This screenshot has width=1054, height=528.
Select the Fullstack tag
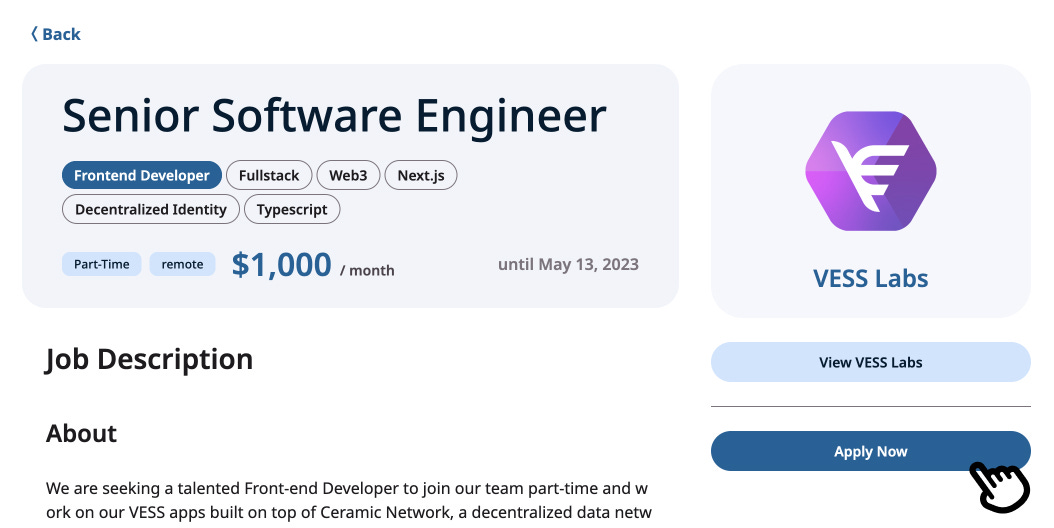(269, 176)
